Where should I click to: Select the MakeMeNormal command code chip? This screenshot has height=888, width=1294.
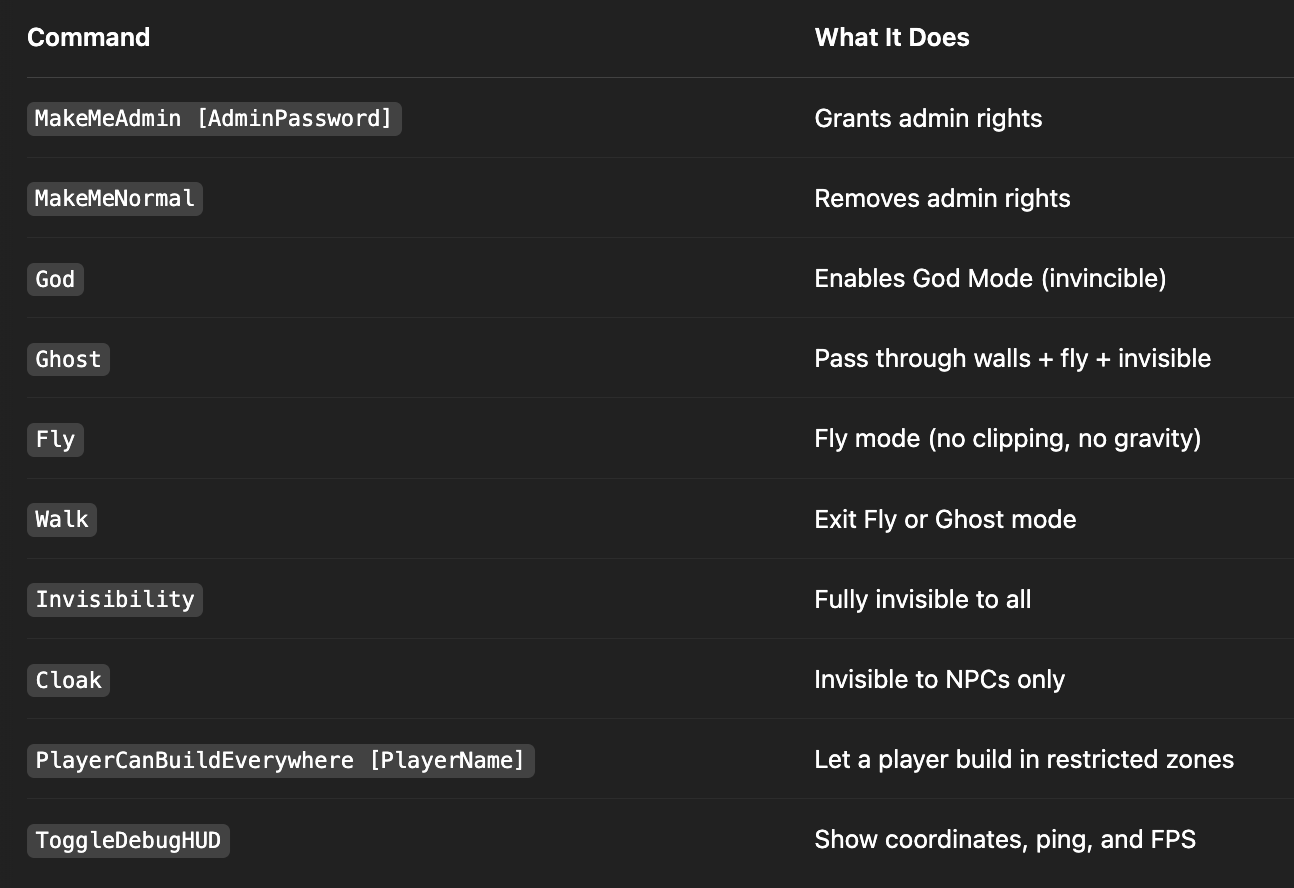click(115, 198)
